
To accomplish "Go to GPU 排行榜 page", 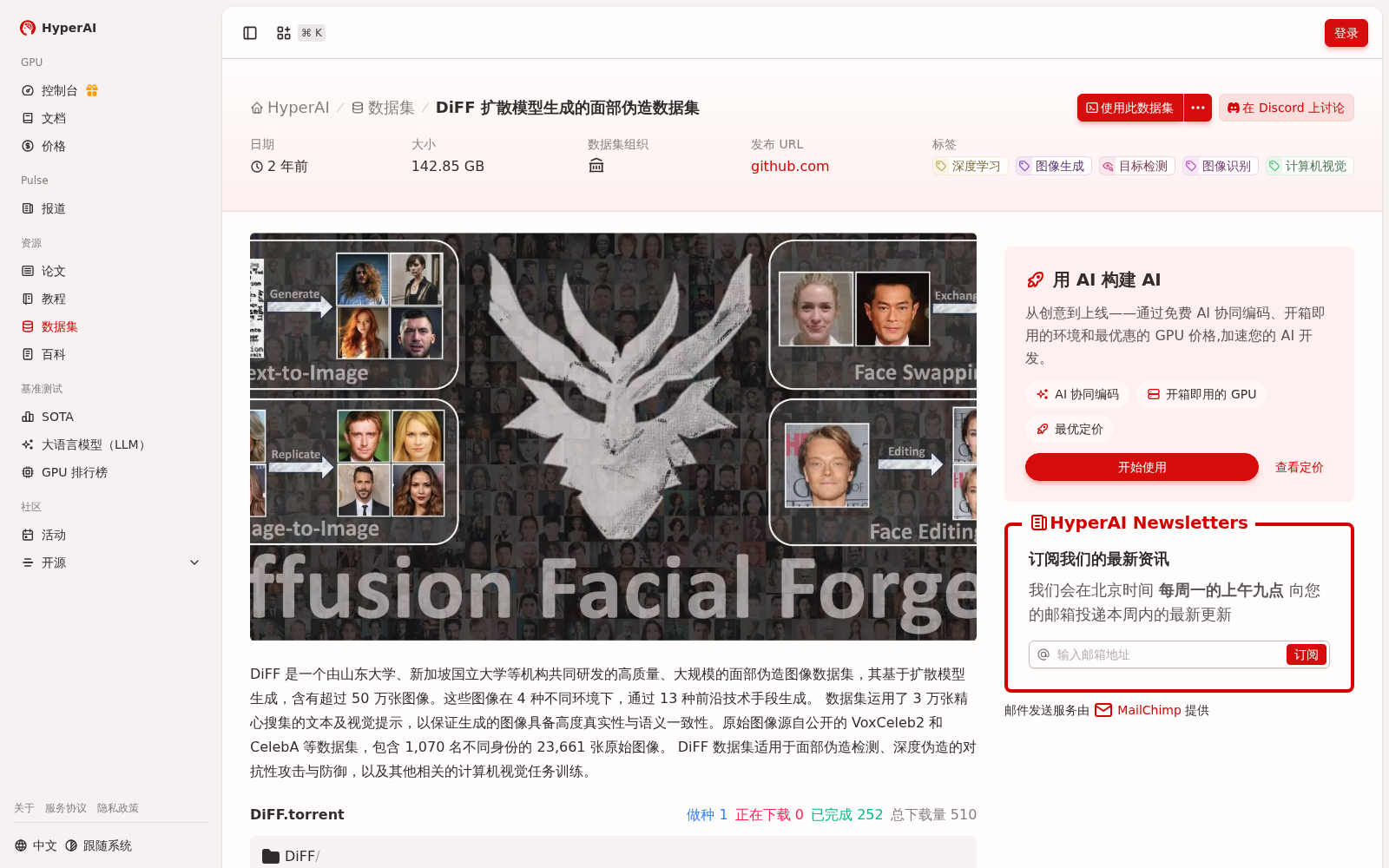I will tap(111, 472).
